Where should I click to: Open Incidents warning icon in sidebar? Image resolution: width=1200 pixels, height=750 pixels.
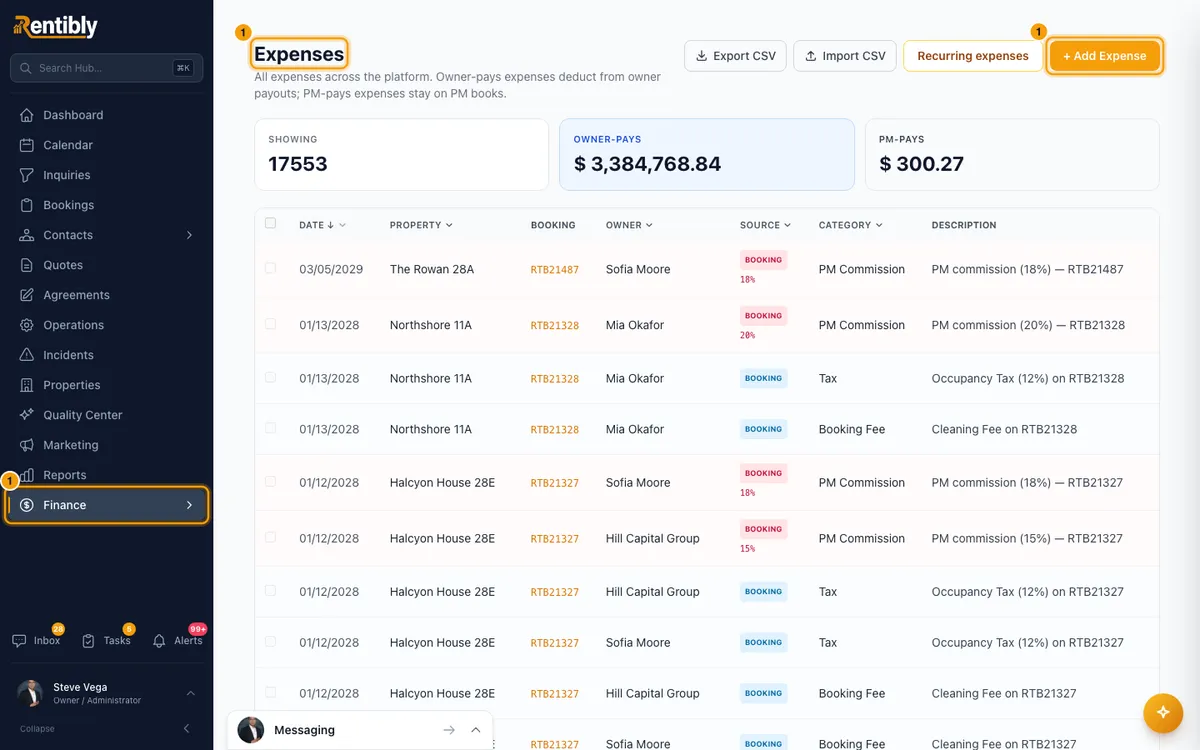click(x=27, y=355)
